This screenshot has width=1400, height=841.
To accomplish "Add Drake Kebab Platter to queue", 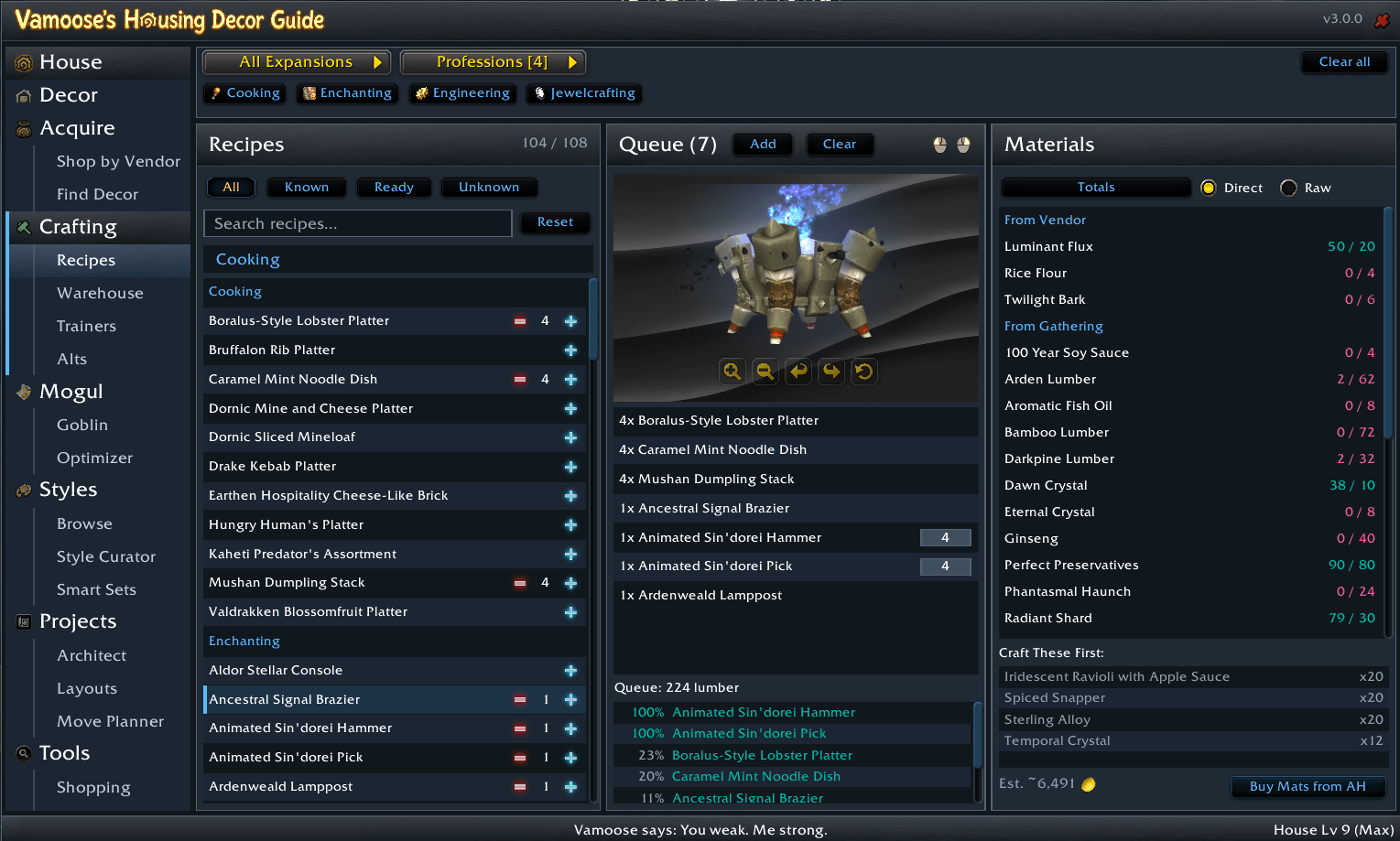I will (570, 467).
